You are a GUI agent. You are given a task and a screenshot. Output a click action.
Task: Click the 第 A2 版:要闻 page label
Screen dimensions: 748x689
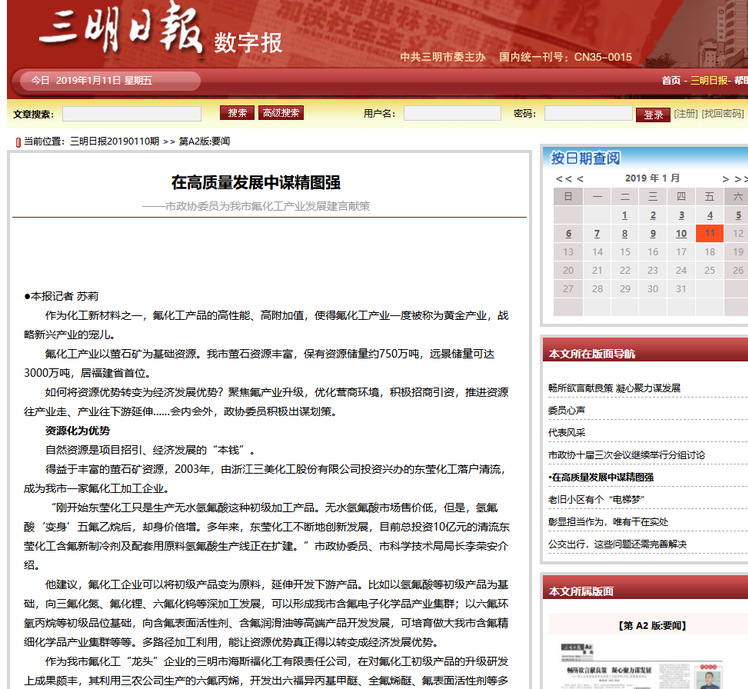(652, 626)
